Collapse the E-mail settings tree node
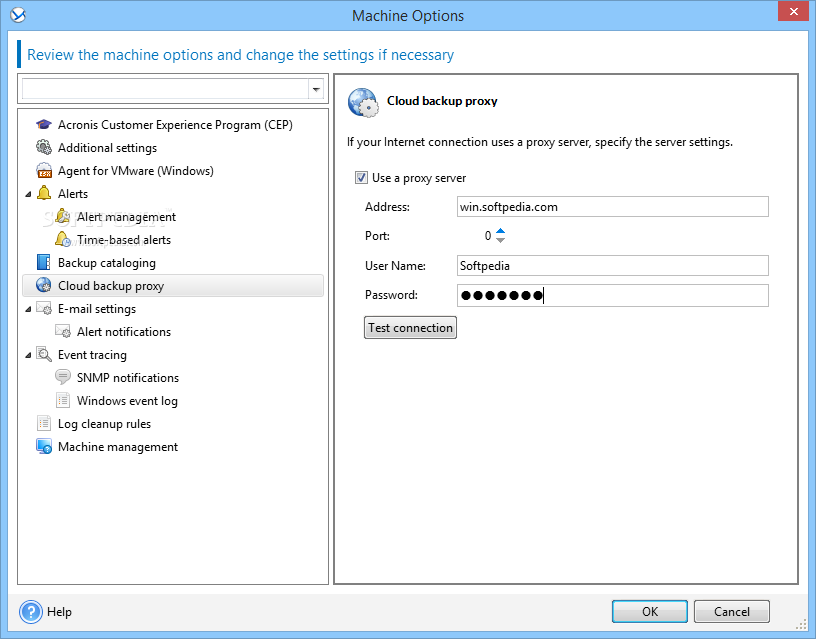Screen dimensions: 816x639 [28, 309]
